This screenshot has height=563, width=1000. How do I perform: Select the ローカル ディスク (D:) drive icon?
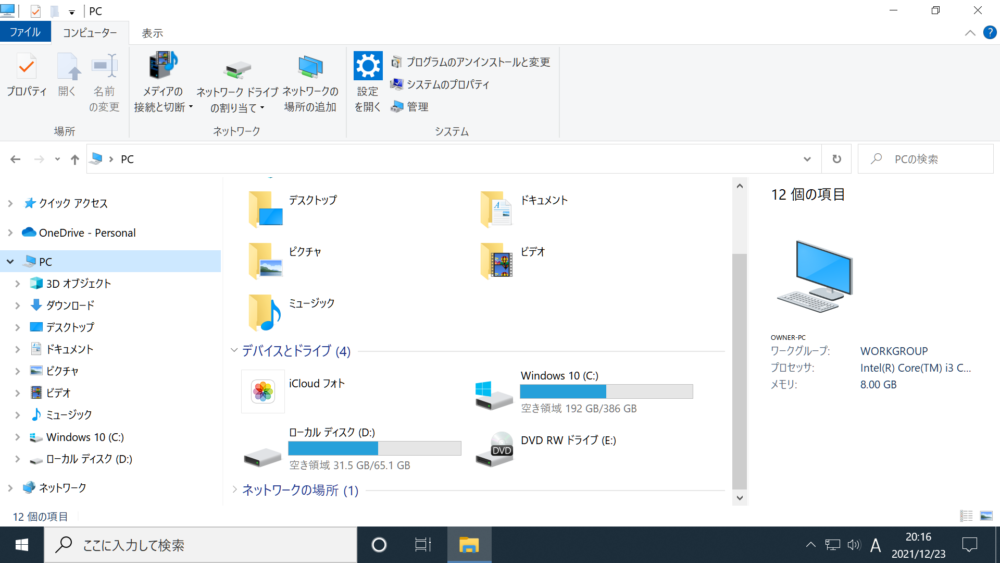(262, 456)
